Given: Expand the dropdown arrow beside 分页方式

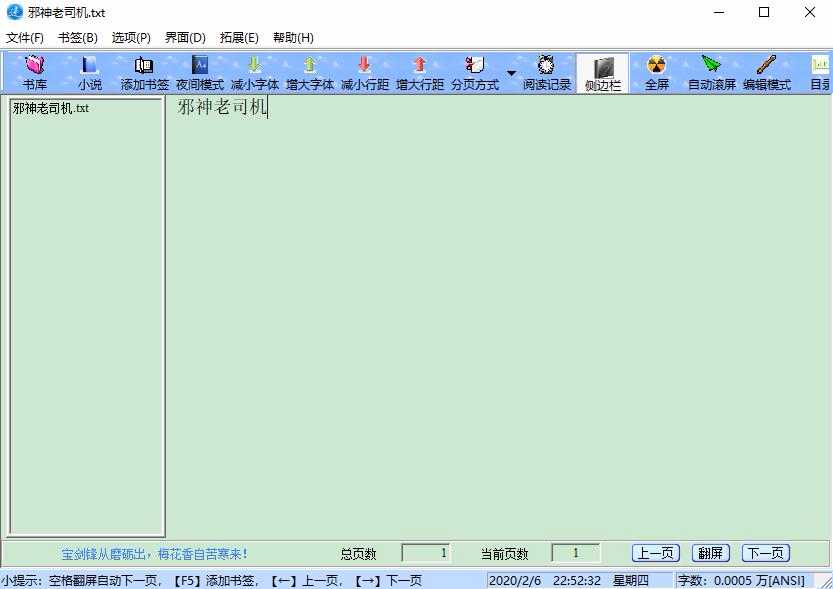Looking at the screenshot, I should (511, 73).
